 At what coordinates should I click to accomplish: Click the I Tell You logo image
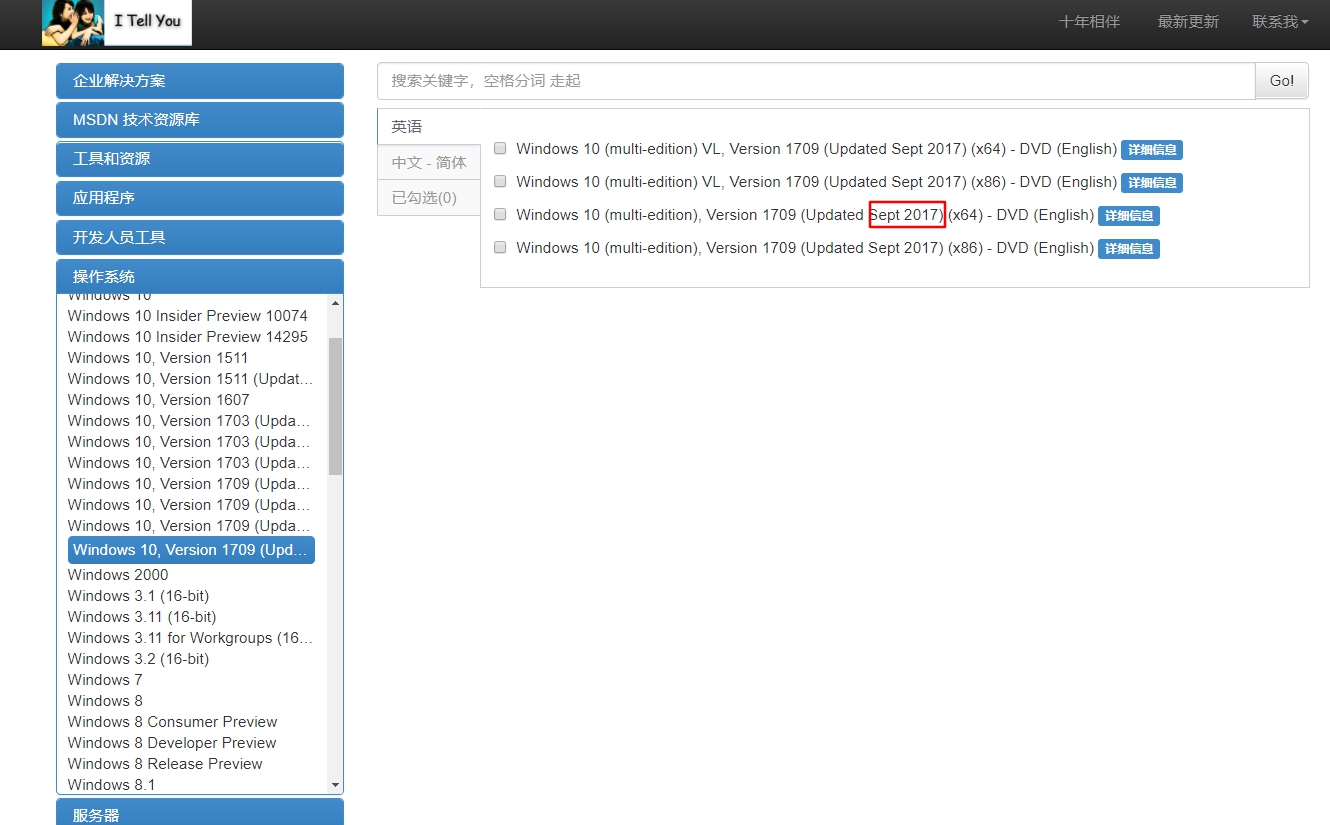117,23
